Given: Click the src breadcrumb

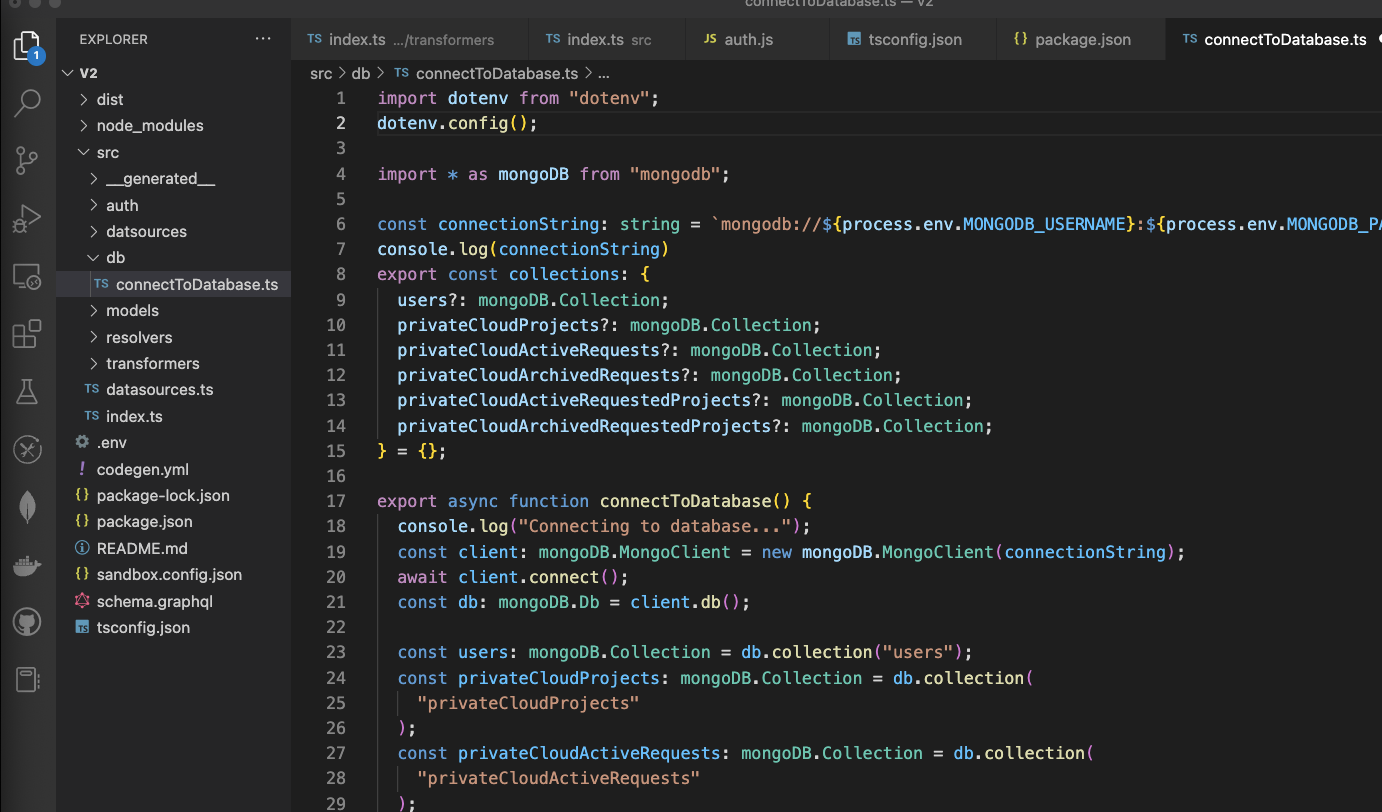Looking at the screenshot, I should tap(321, 73).
